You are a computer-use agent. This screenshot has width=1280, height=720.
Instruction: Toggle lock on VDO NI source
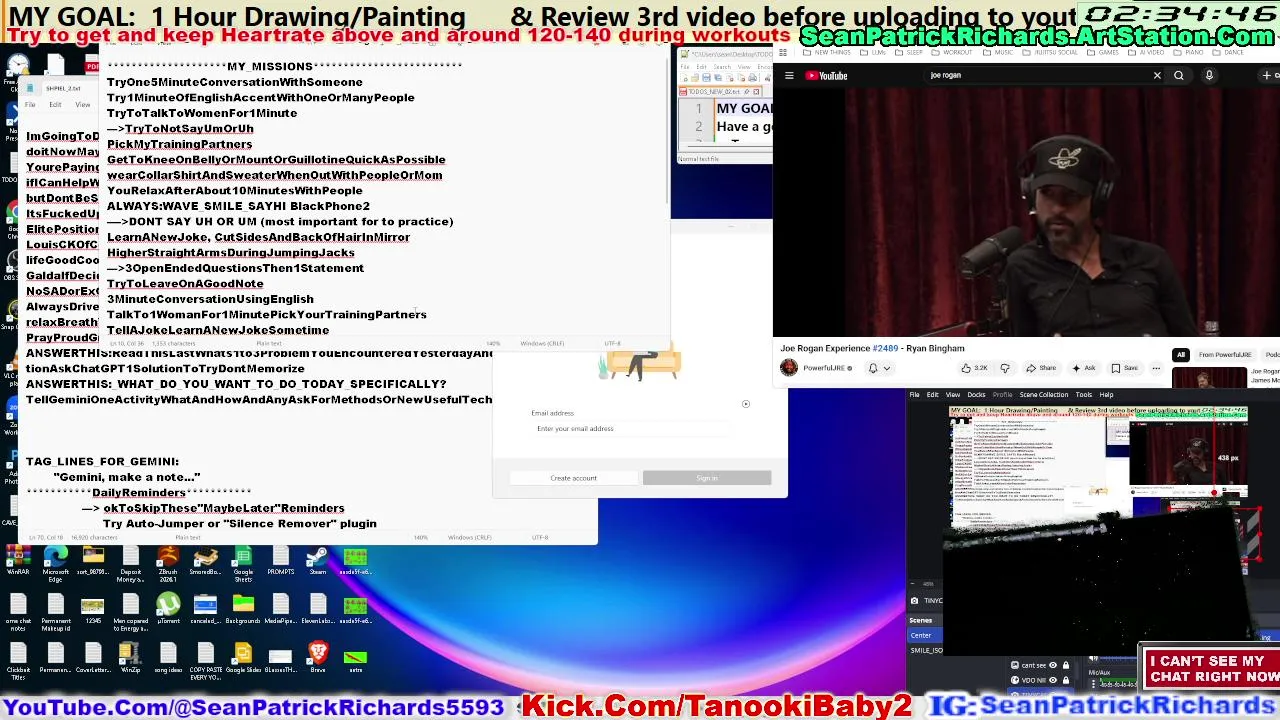pyautogui.click(x=1066, y=680)
